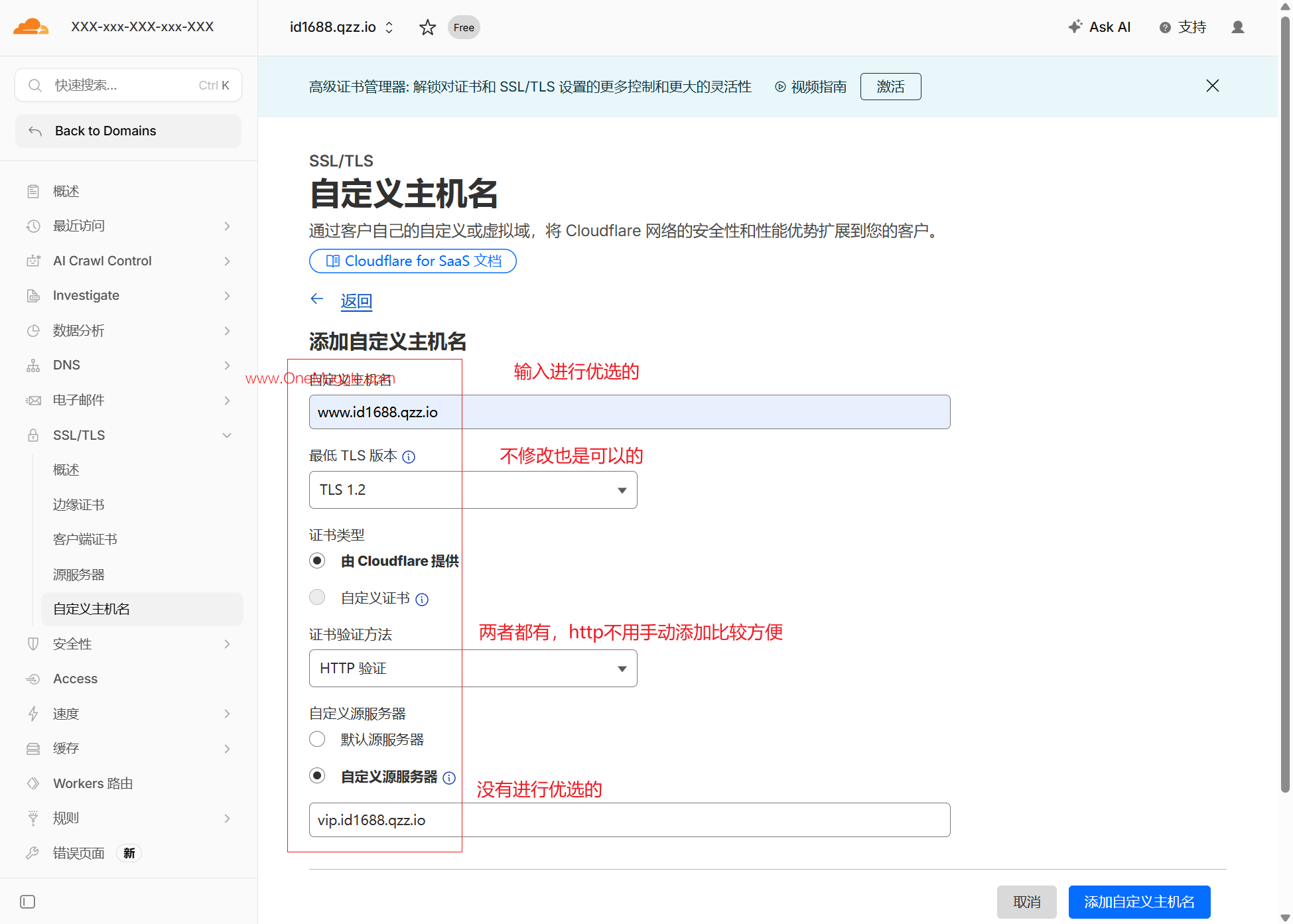Choose the 默认源服务器 radio option
Image resolution: width=1293 pixels, height=924 pixels.
pos(317,739)
